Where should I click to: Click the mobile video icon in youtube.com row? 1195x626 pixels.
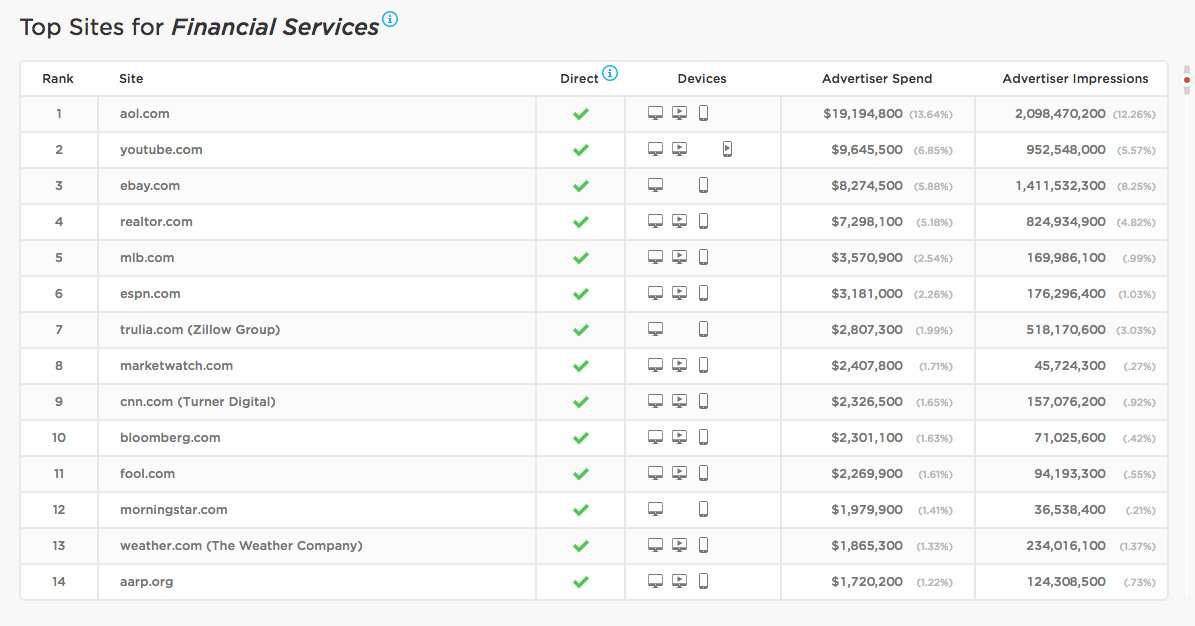[727, 148]
